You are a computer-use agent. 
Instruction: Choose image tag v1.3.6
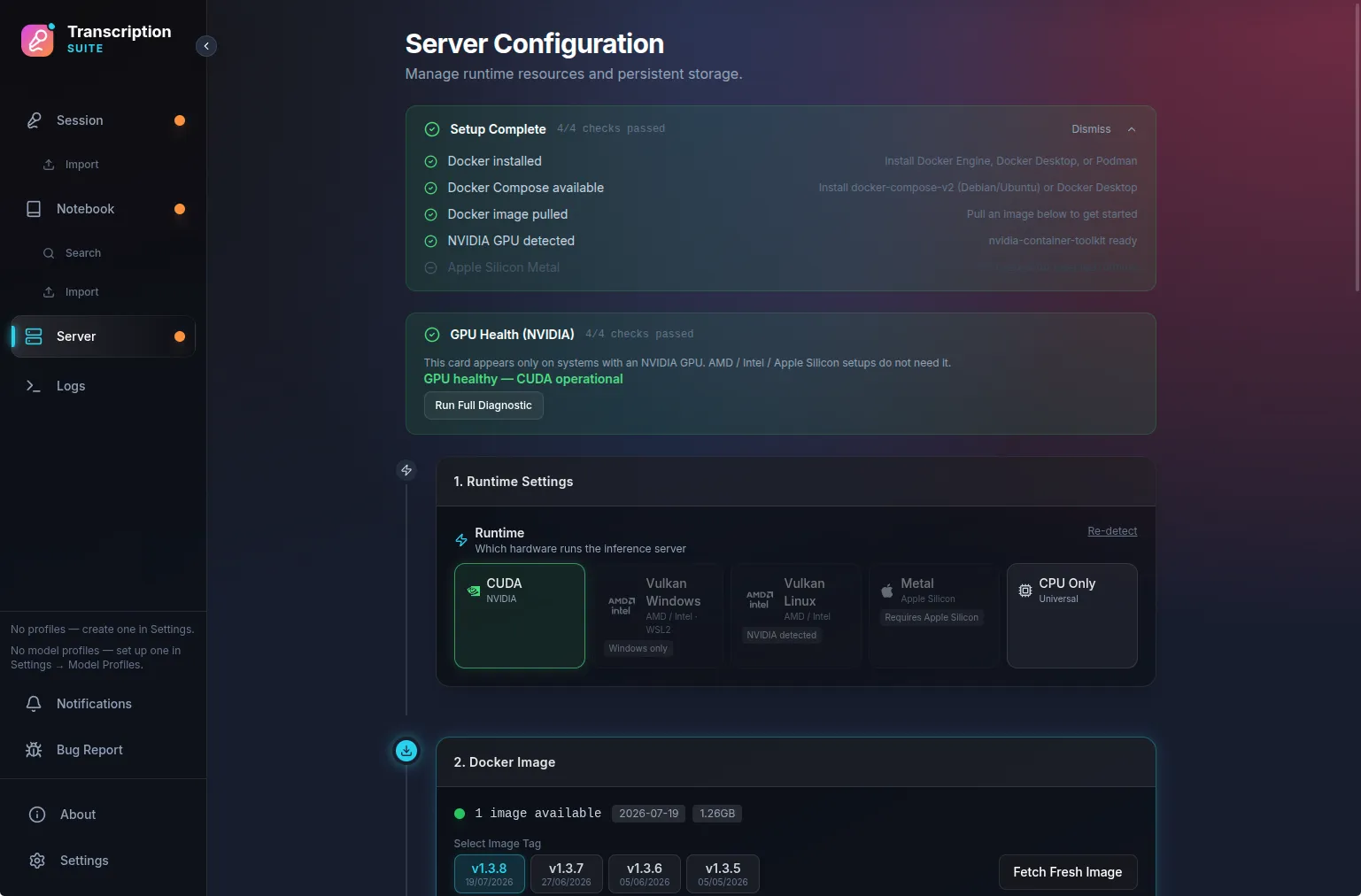(x=645, y=874)
